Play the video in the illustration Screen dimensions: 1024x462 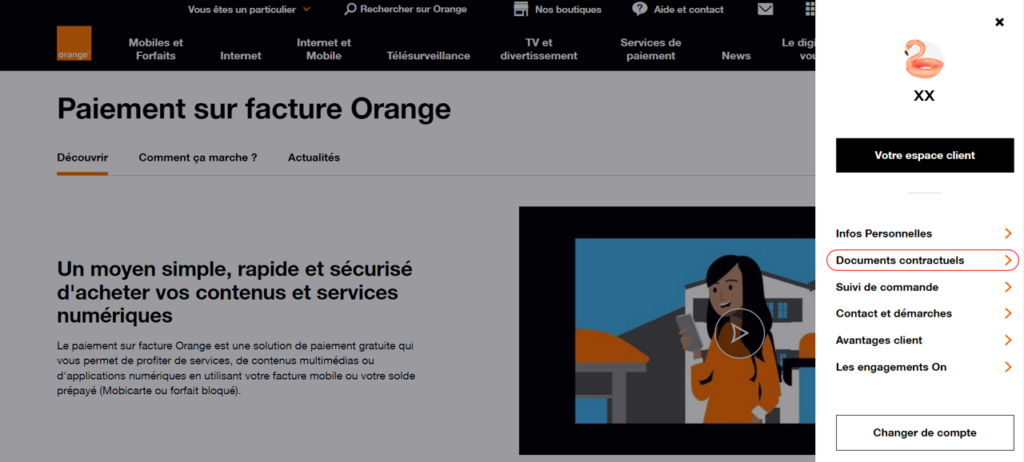[x=739, y=334]
